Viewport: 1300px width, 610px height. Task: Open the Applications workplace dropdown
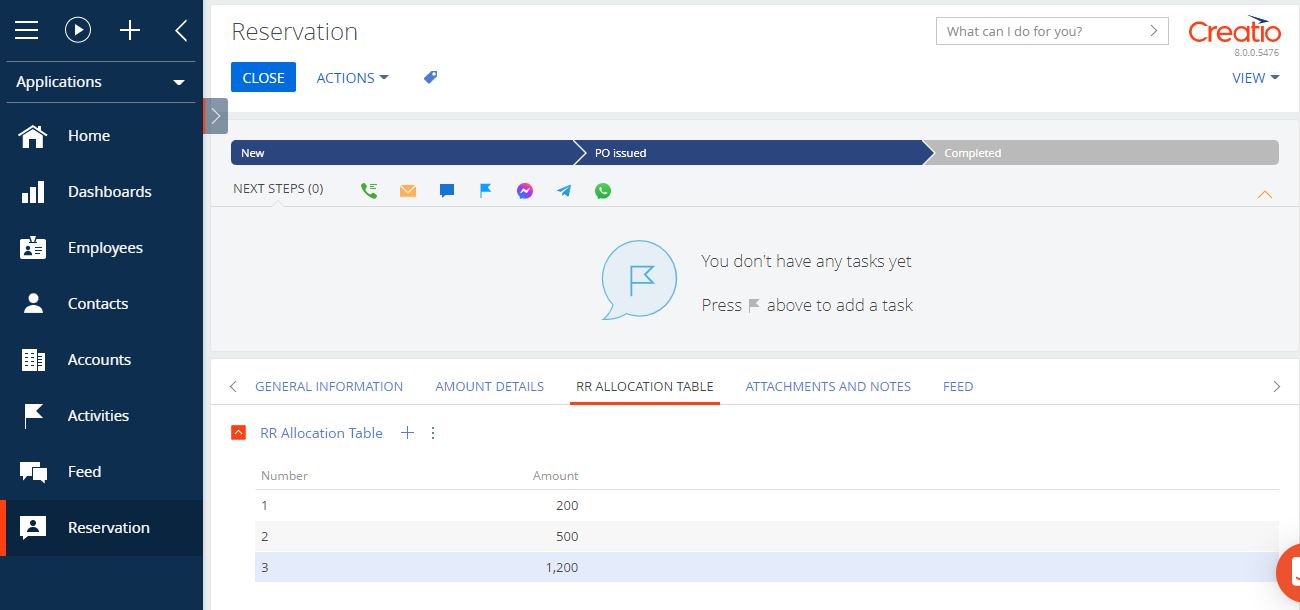pyautogui.click(x=101, y=82)
